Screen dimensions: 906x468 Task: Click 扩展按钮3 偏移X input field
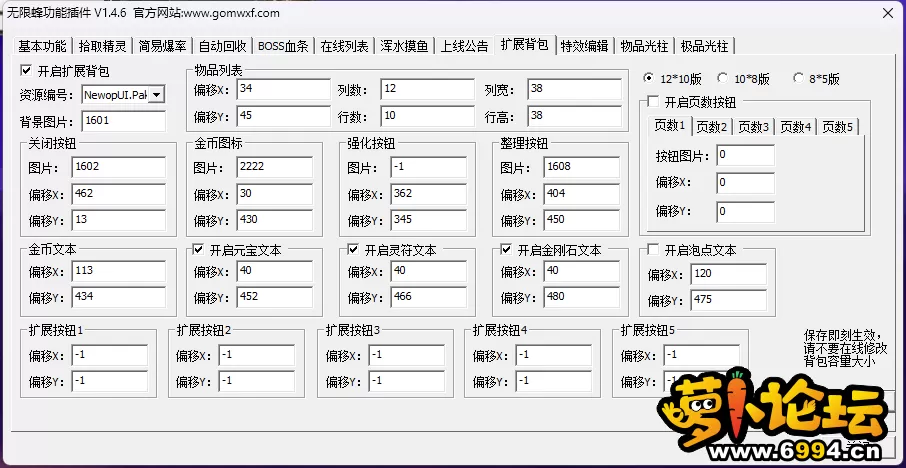pos(406,355)
